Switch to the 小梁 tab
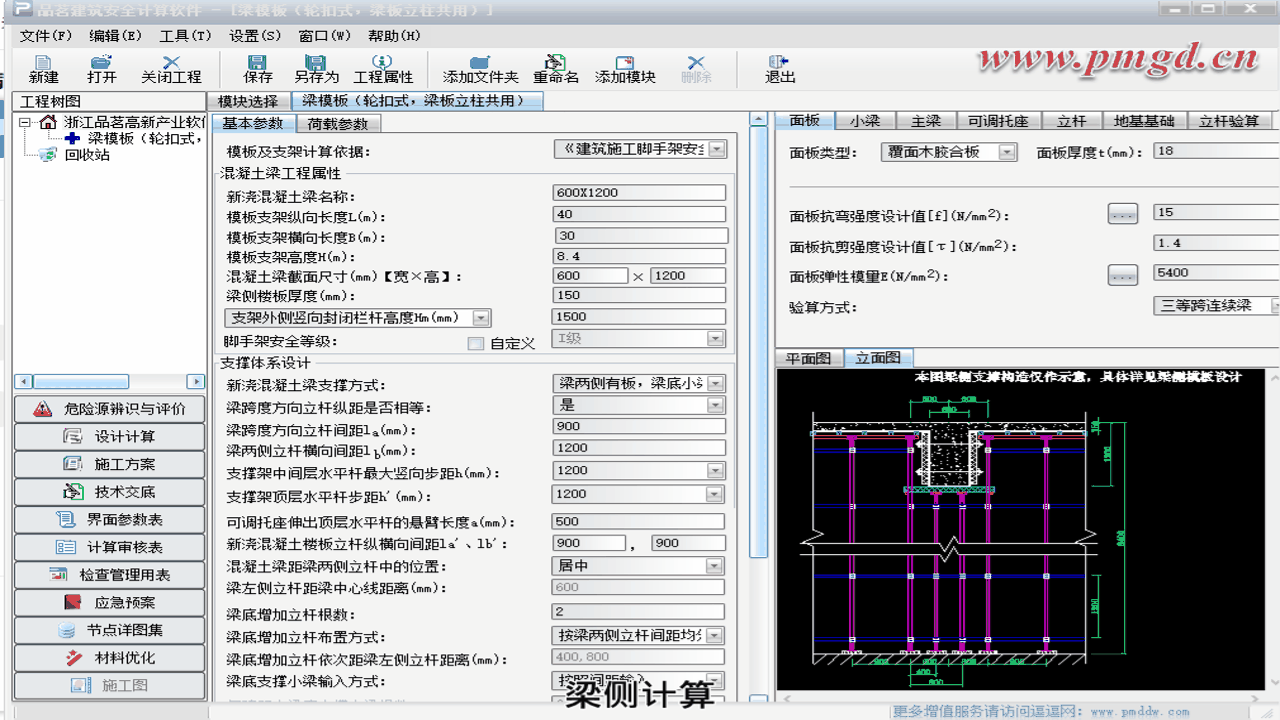 (x=865, y=121)
